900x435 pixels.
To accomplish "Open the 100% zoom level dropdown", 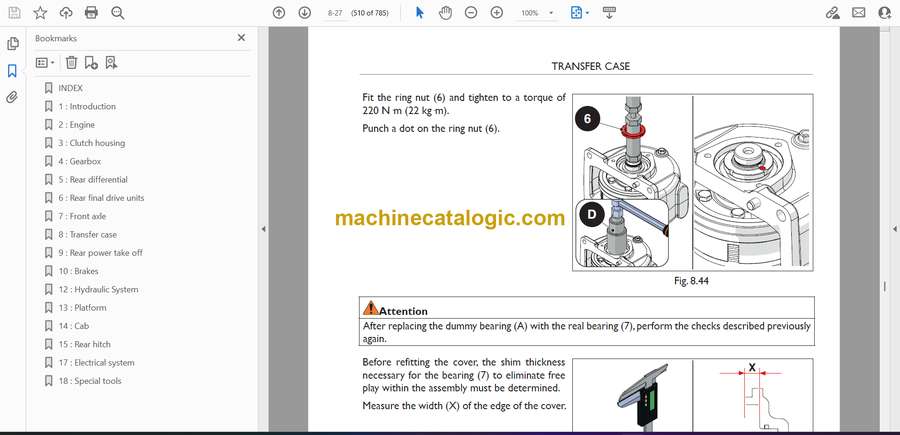I will point(536,13).
